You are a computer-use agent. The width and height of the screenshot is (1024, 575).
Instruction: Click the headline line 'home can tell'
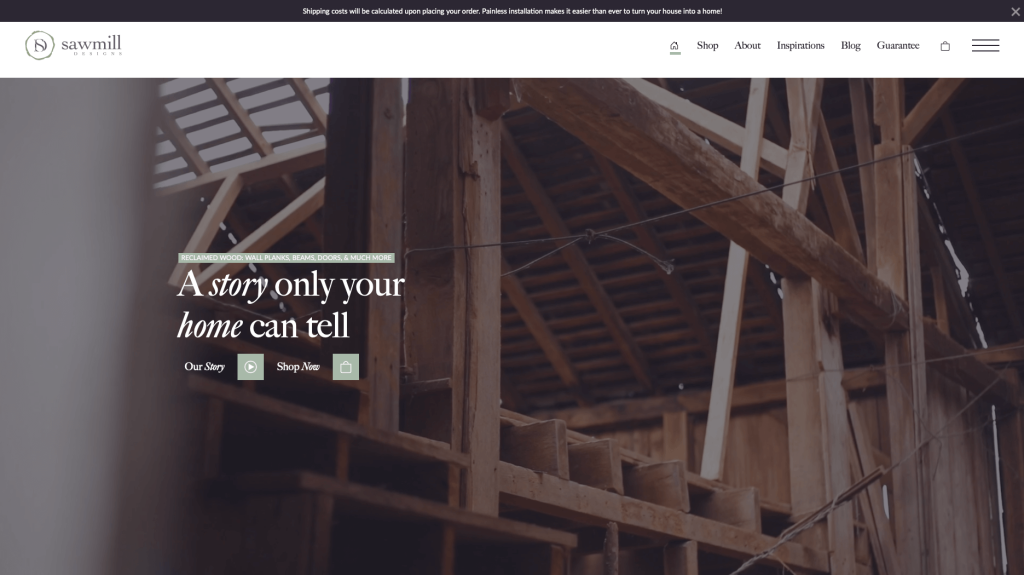(x=263, y=325)
